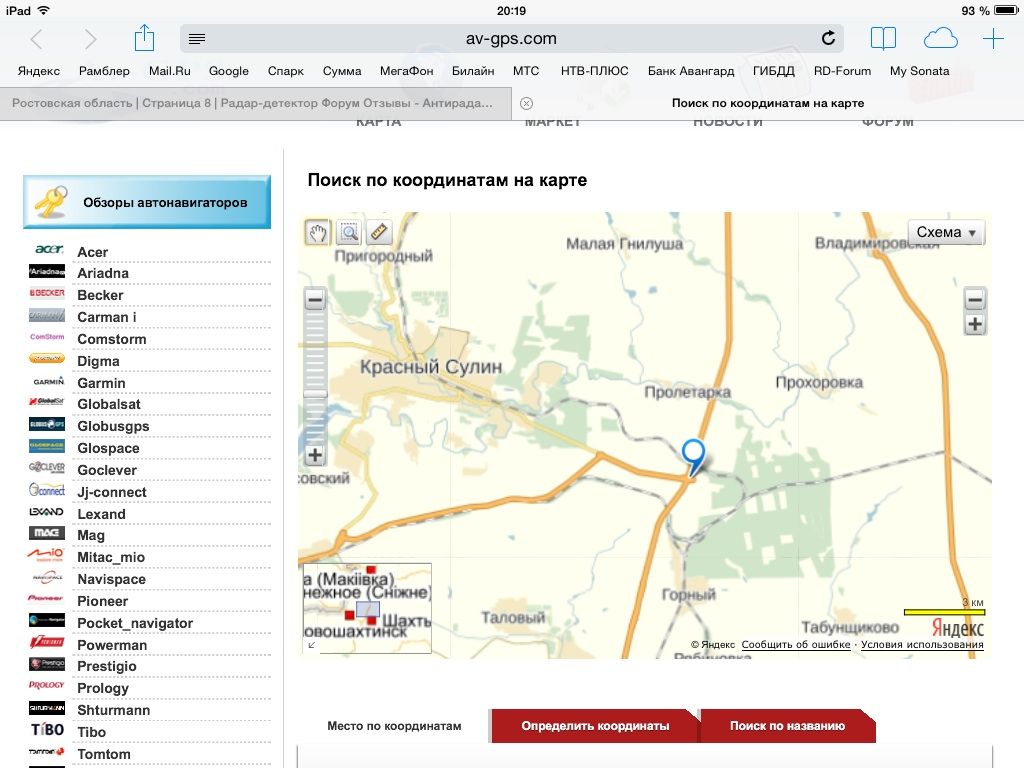Click the Tibo logo icon
Screen dimensions: 1024x768
pos(48,729)
